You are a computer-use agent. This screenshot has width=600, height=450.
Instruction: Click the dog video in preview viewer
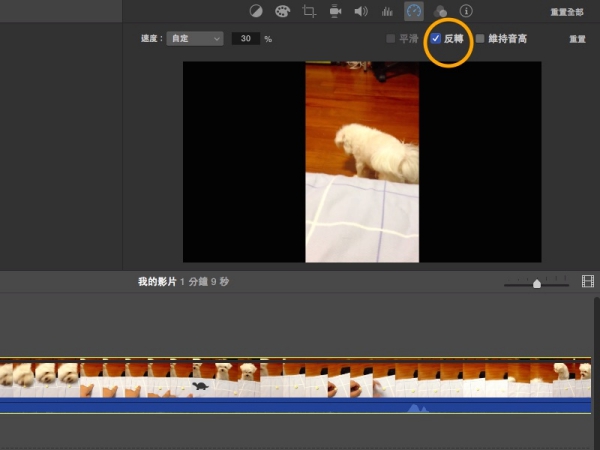click(362, 162)
